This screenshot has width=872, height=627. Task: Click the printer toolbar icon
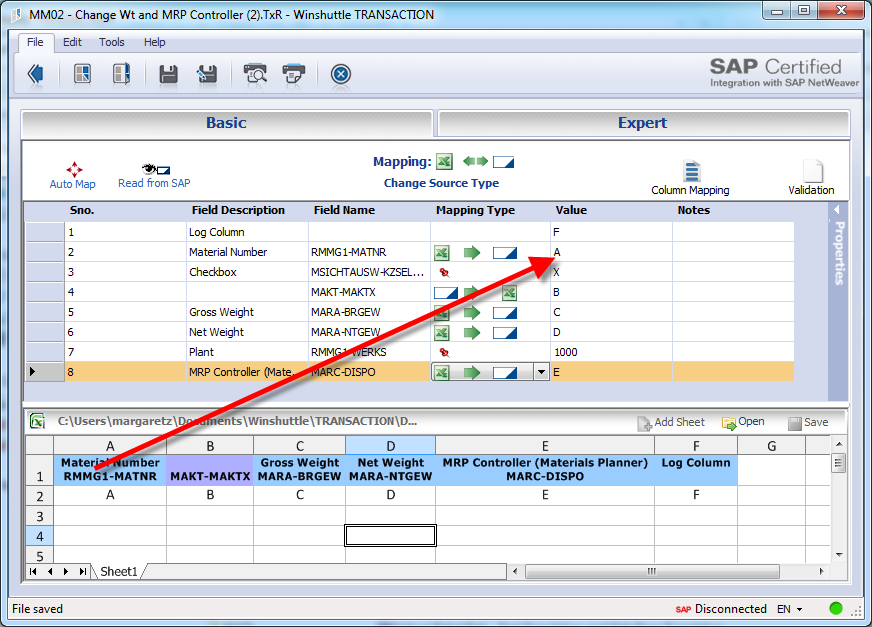(x=294, y=74)
